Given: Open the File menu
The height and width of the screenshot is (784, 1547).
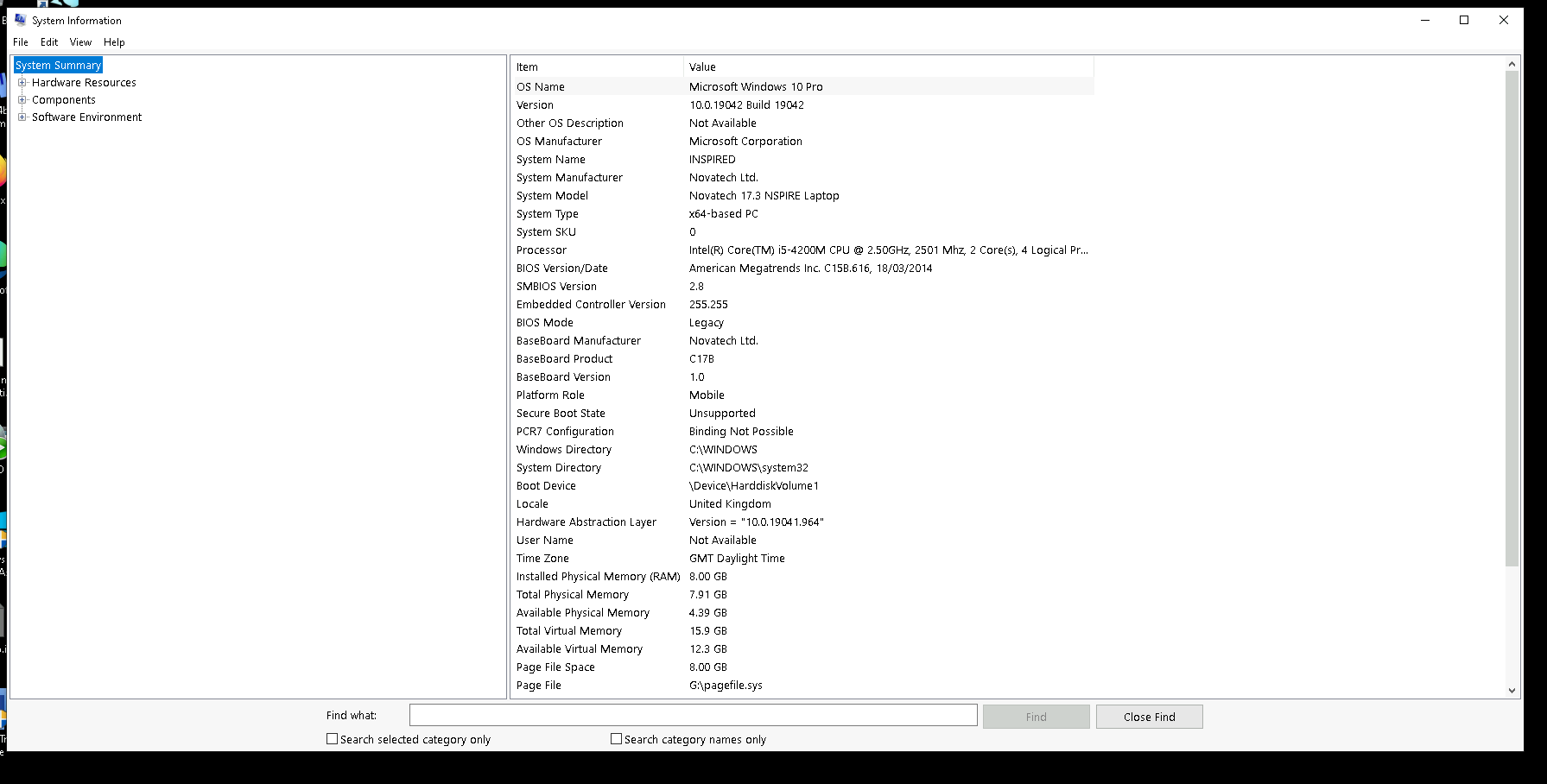Looking at the screenshot, I should [21, 41].
